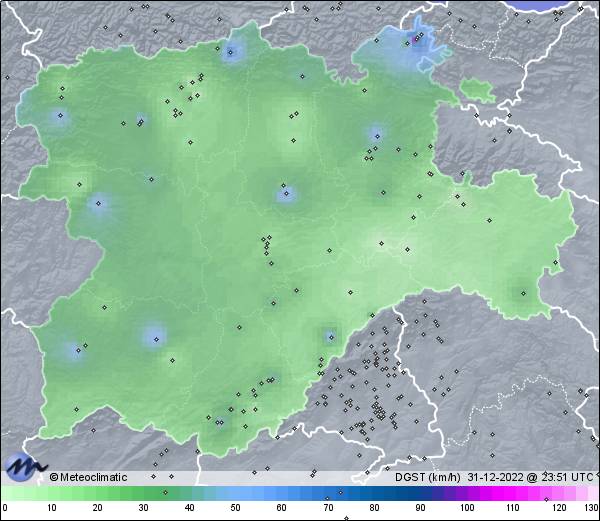Click the scale label 80
The width and height of the screenshot is (600, 521).
[374, 508]
